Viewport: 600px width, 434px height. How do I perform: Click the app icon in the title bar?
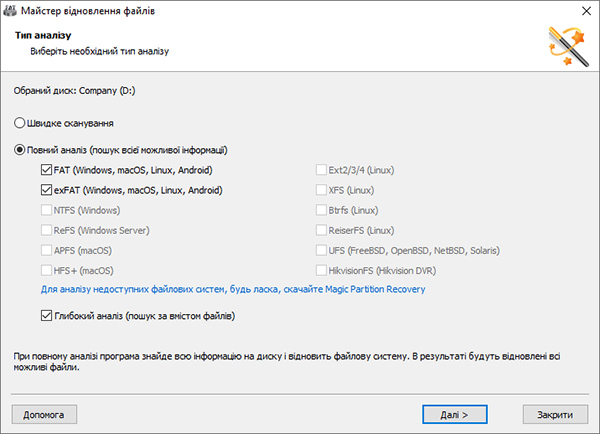[x=10, y=11]
